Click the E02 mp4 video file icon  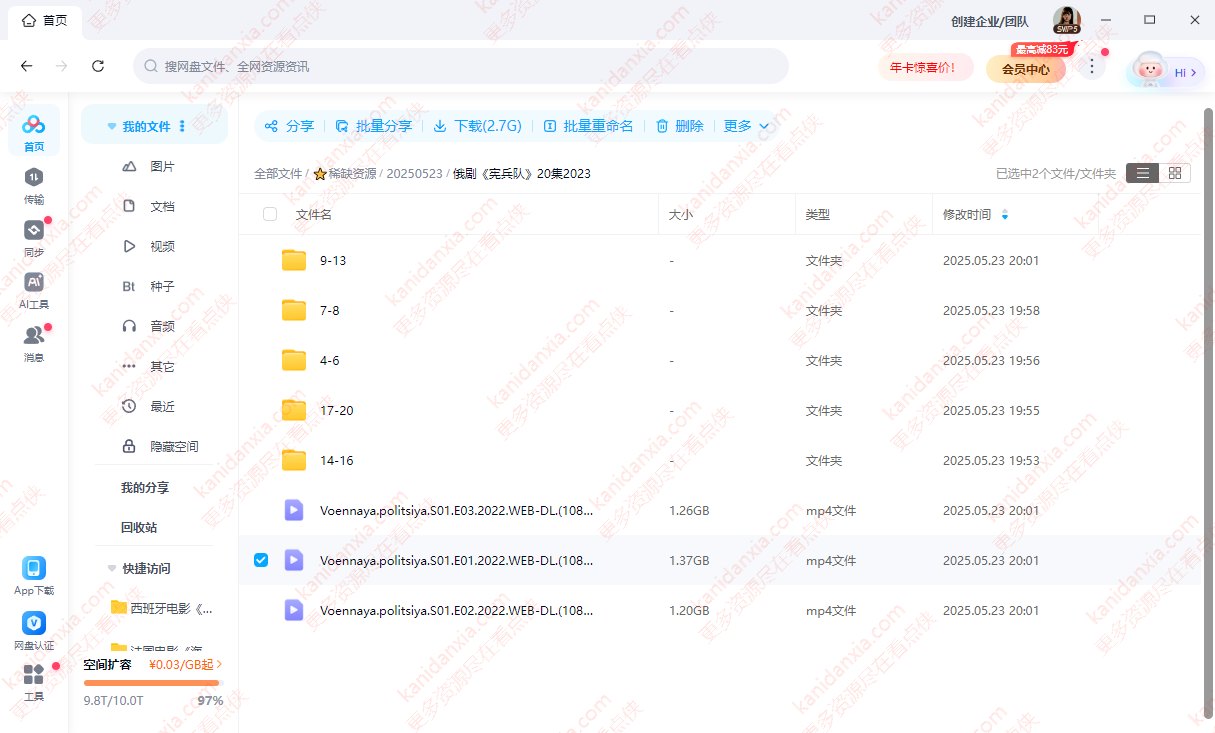pyautogui.click(x=293, y=610)
